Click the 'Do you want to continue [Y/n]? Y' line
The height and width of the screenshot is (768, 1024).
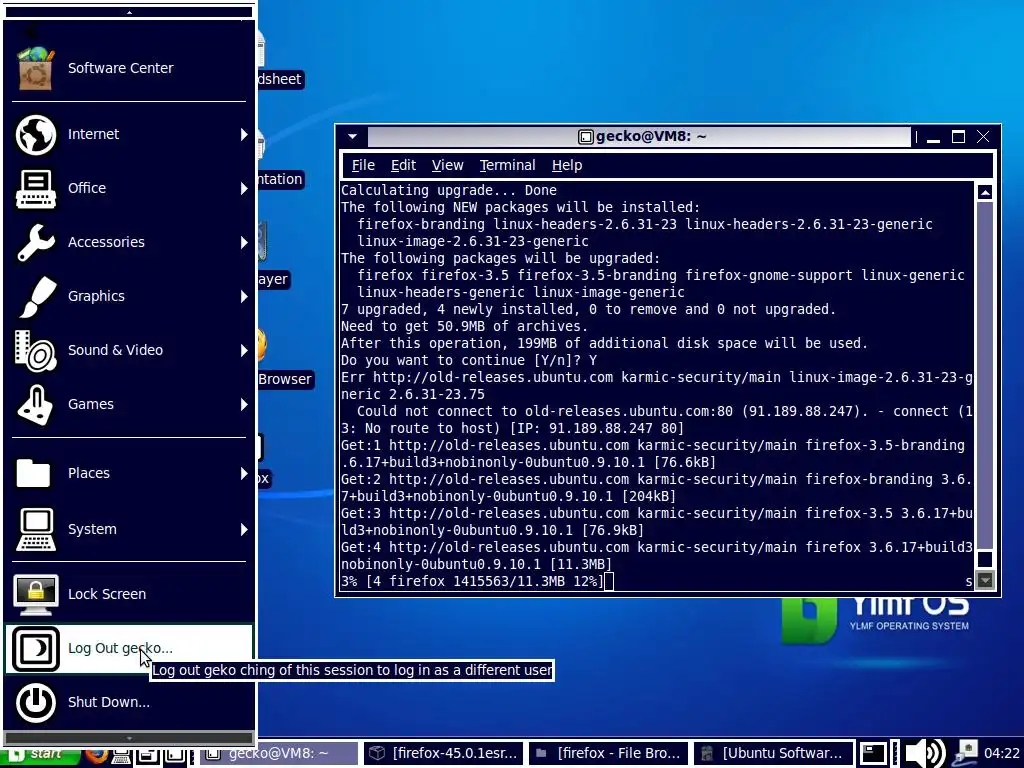point(468,360)
